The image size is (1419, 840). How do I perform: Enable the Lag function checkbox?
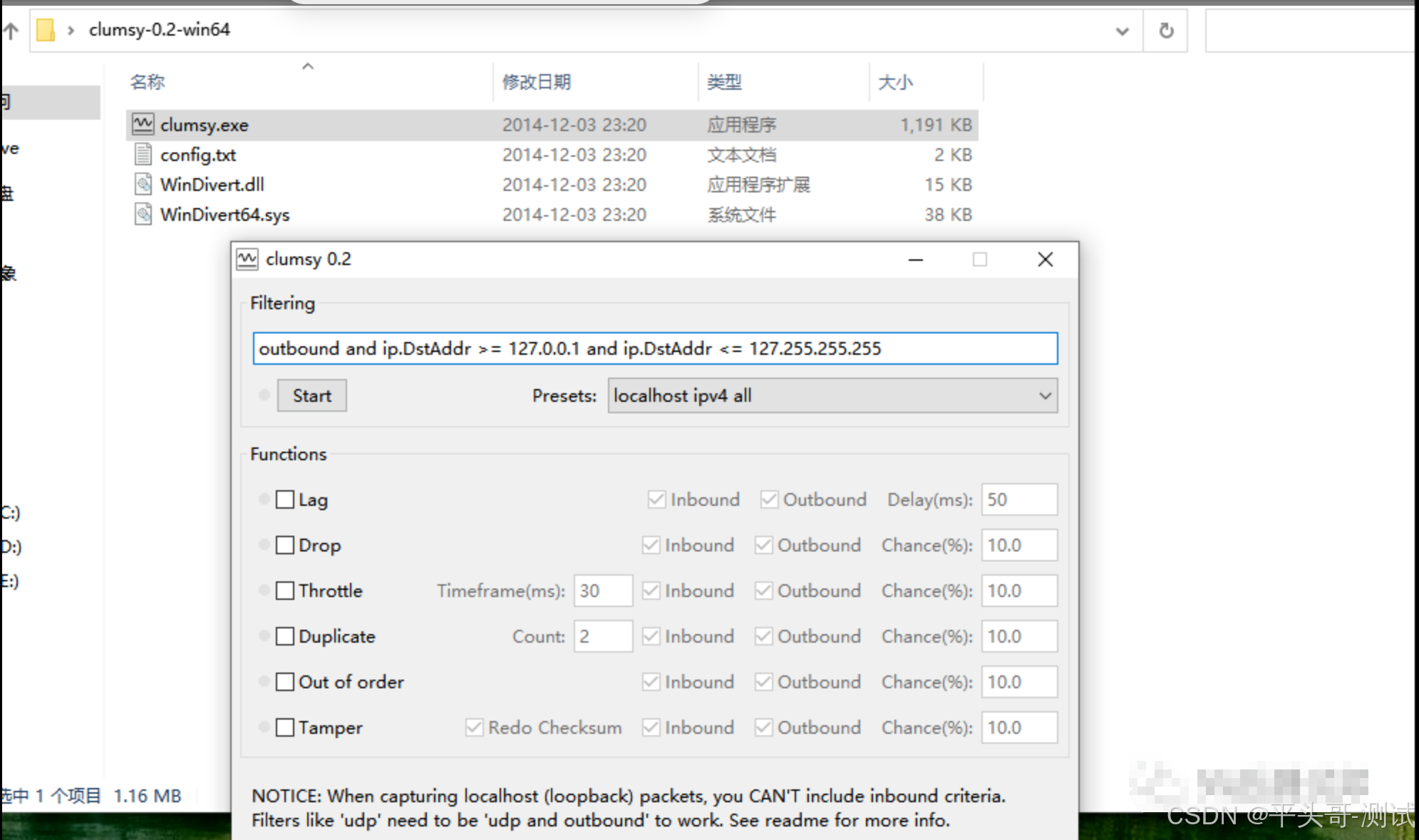285,499
